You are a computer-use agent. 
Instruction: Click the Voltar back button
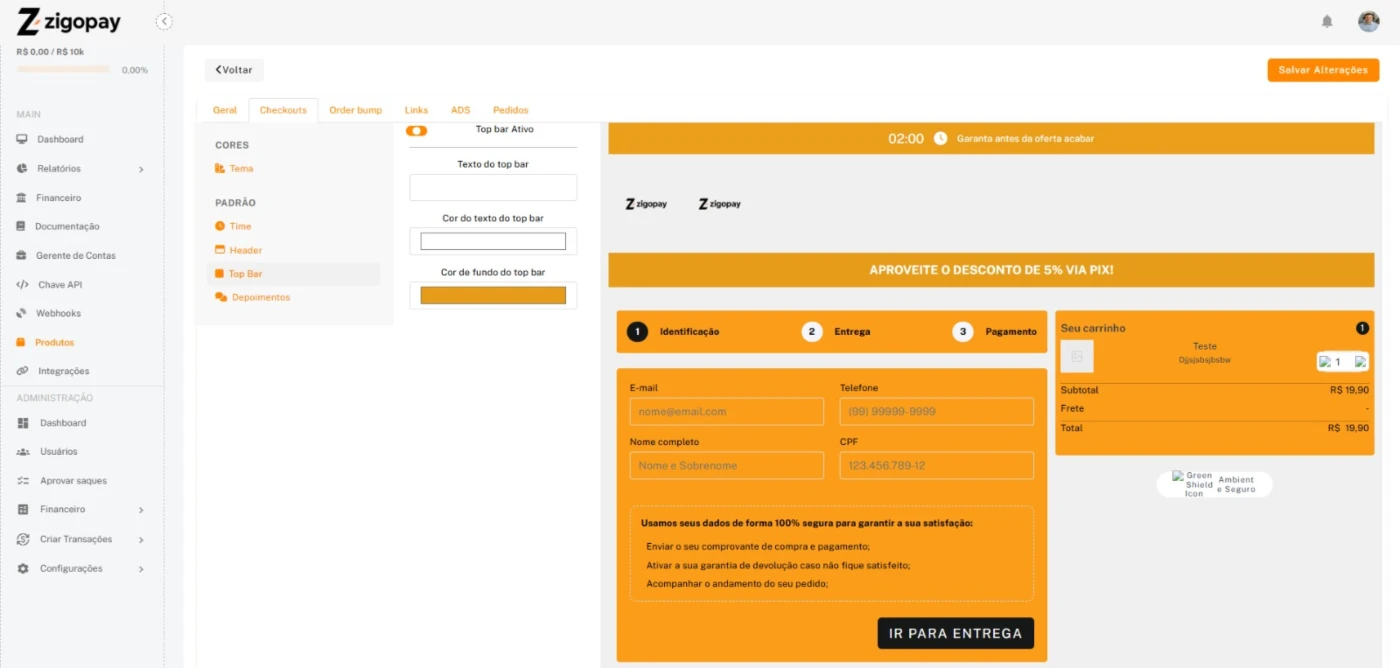click(x=234, y=70)
